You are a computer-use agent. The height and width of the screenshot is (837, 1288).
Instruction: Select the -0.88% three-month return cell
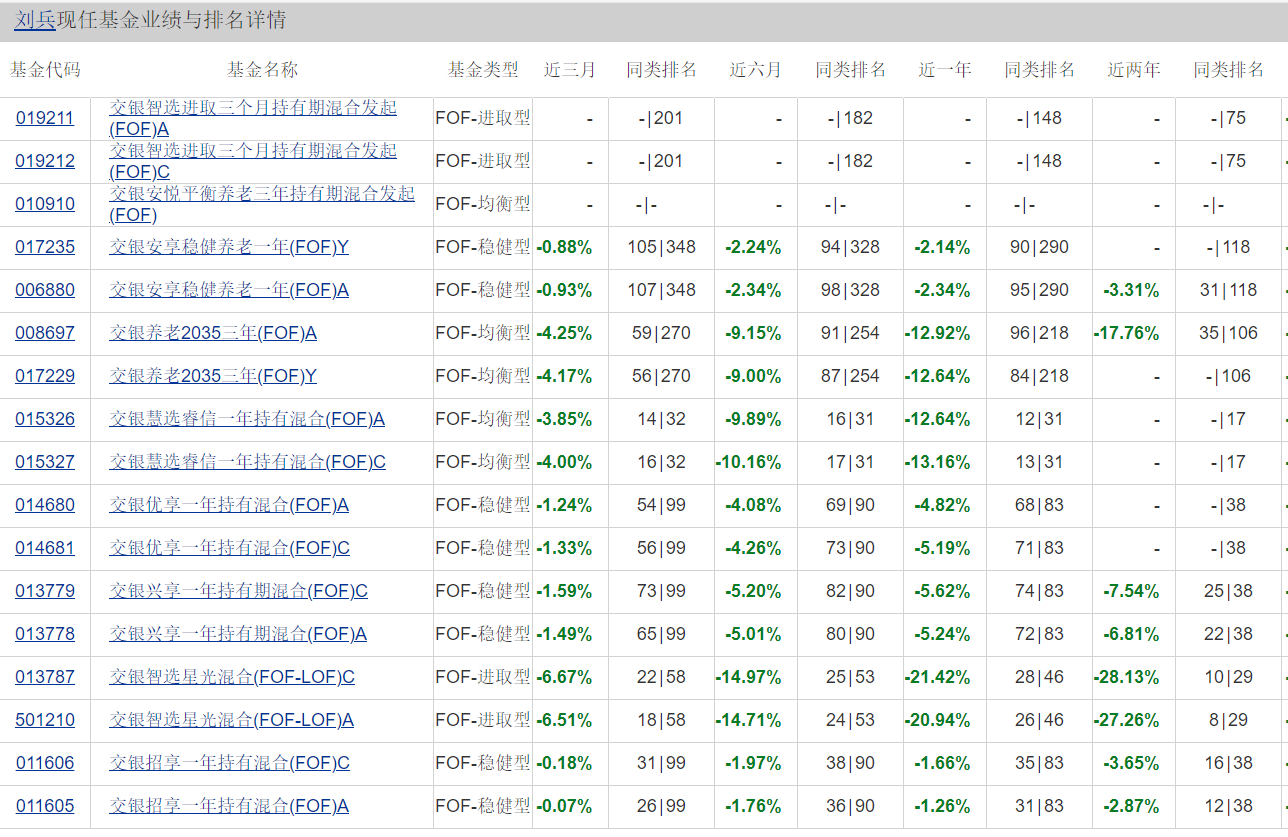click(x=564, y=247)
